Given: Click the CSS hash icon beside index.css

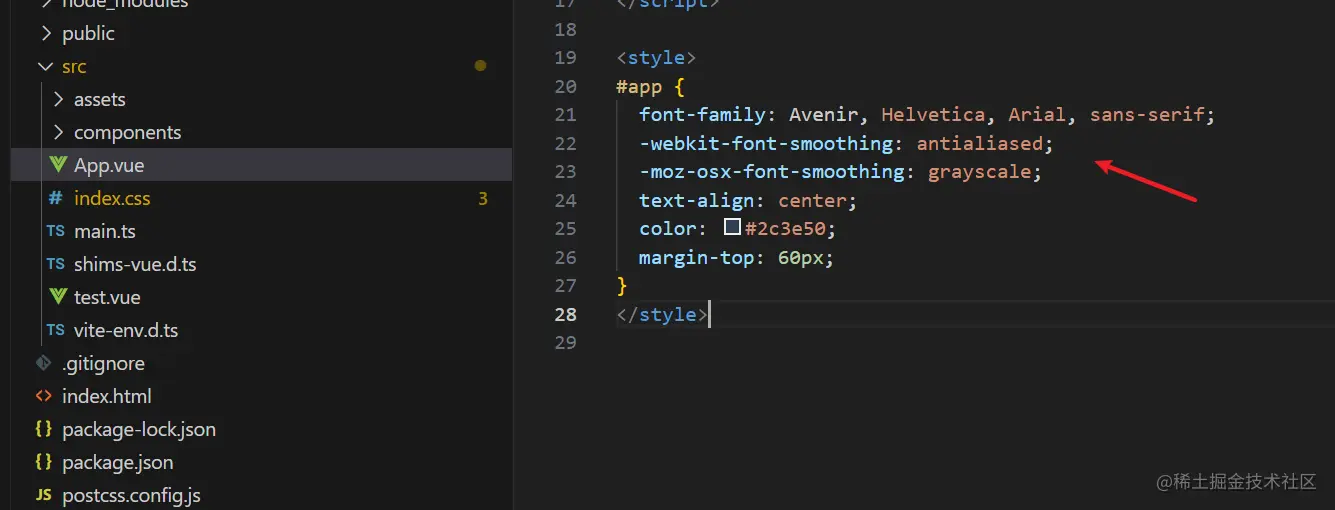Looking at the screenshot, I should [x=56, y=198].
